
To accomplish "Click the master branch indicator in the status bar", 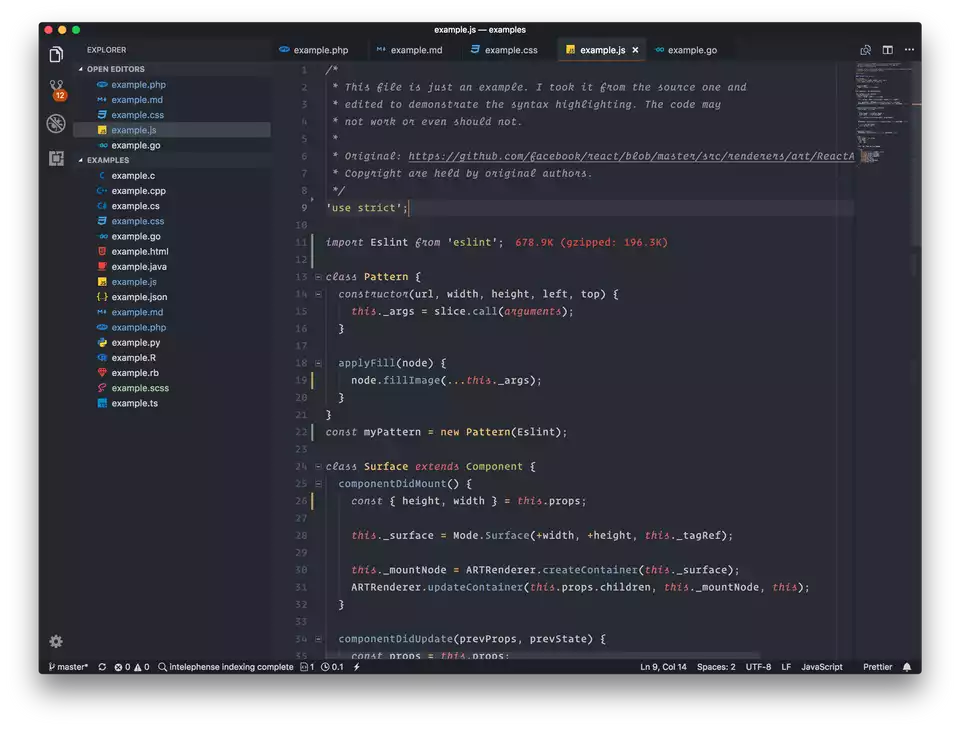I will [68, 667].
